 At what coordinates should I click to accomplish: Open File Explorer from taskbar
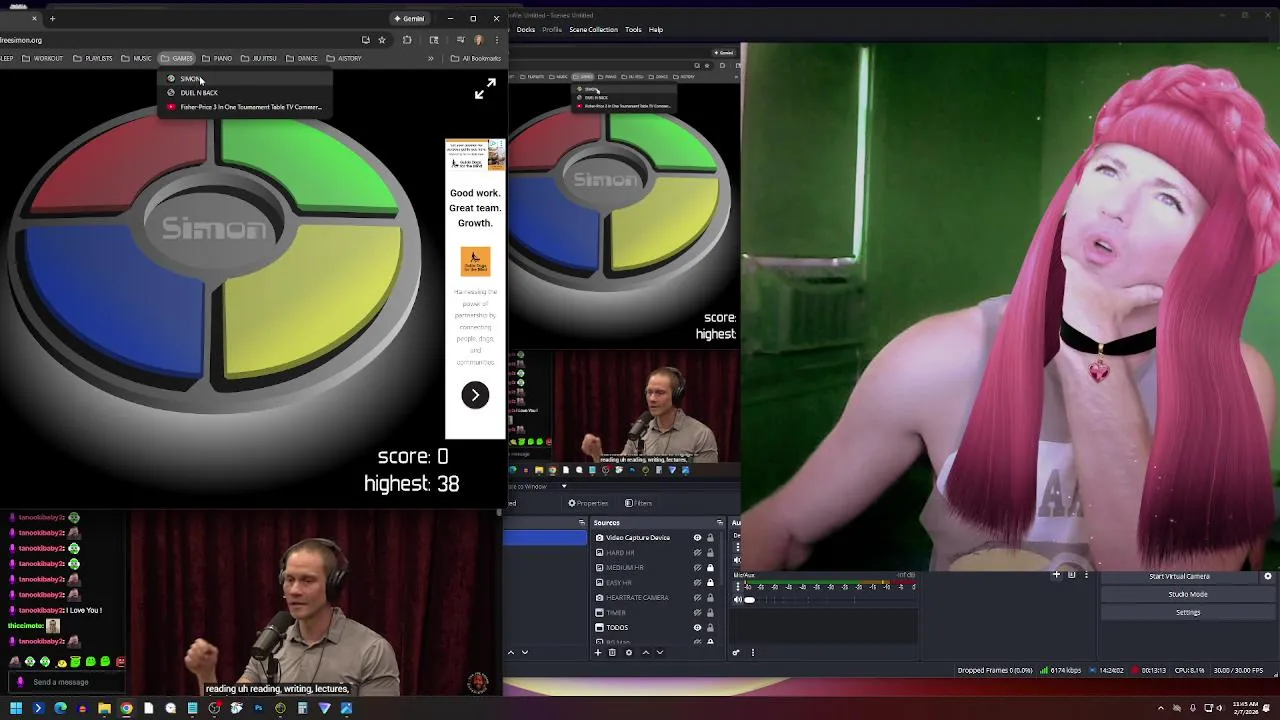tap(104, 708)
